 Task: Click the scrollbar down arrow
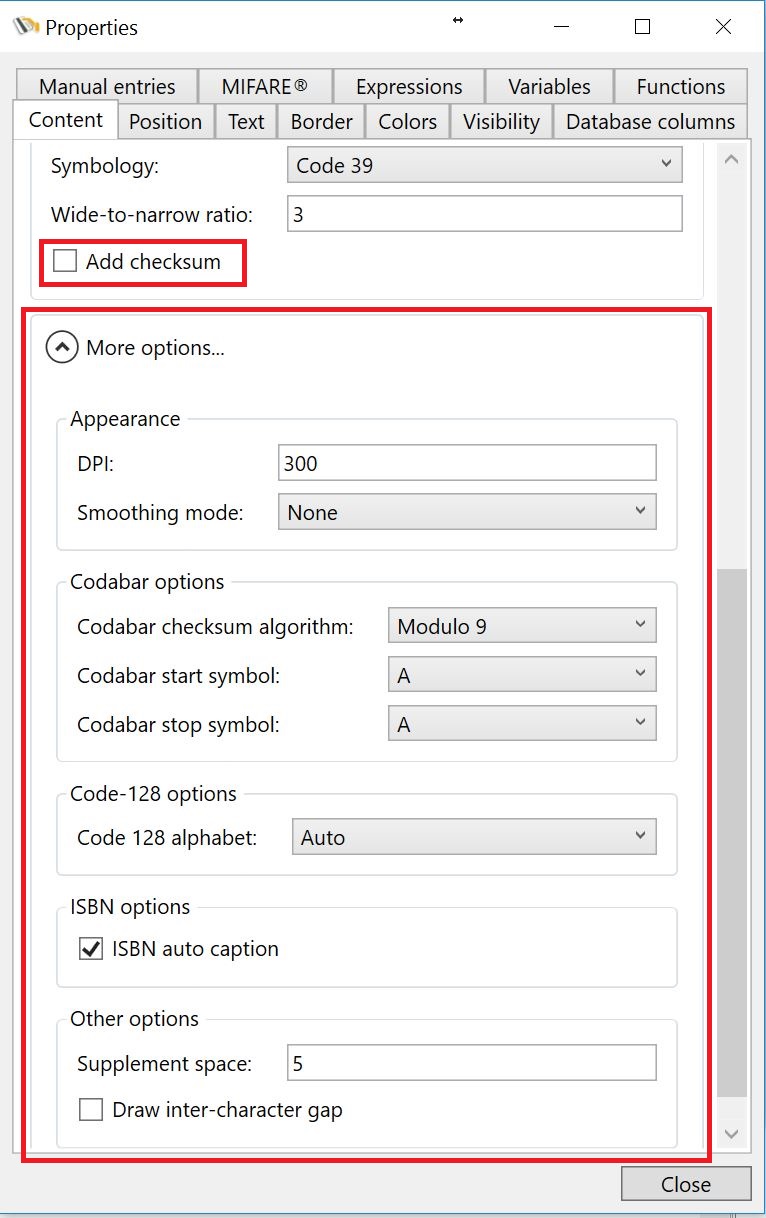(x=732, y=1133)
